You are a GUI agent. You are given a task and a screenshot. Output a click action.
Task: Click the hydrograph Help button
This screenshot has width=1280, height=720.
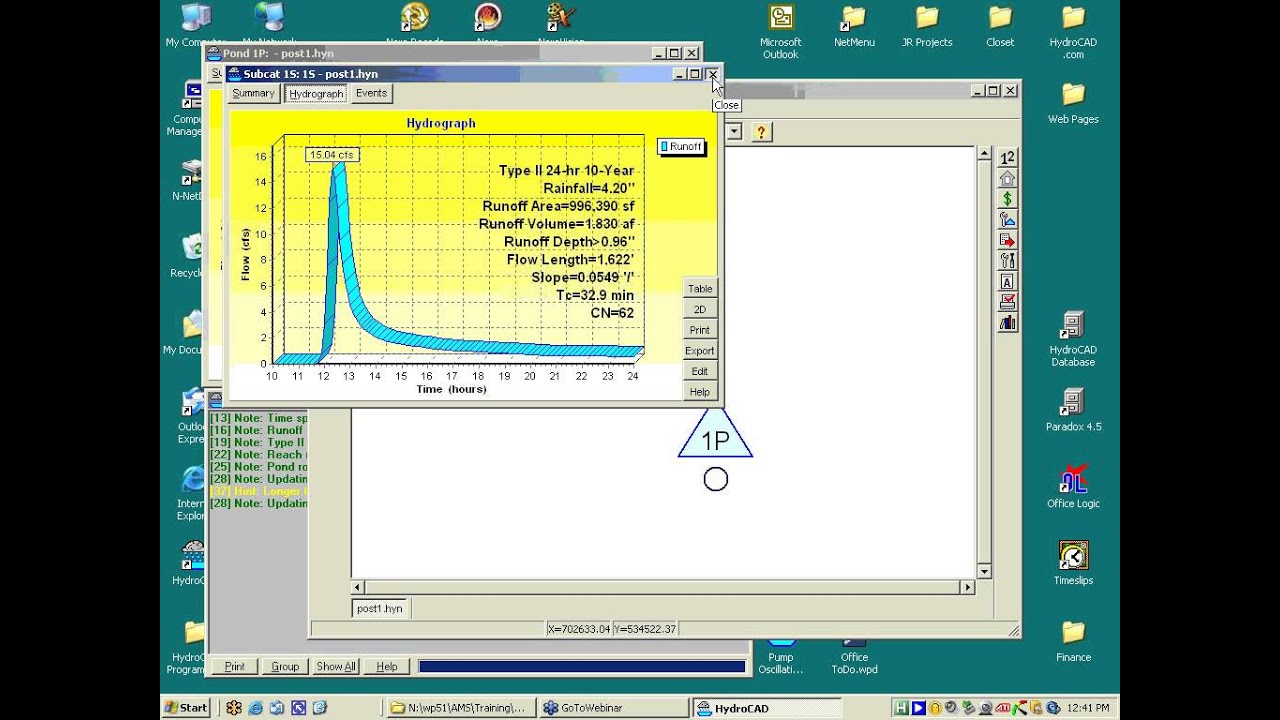700,392
